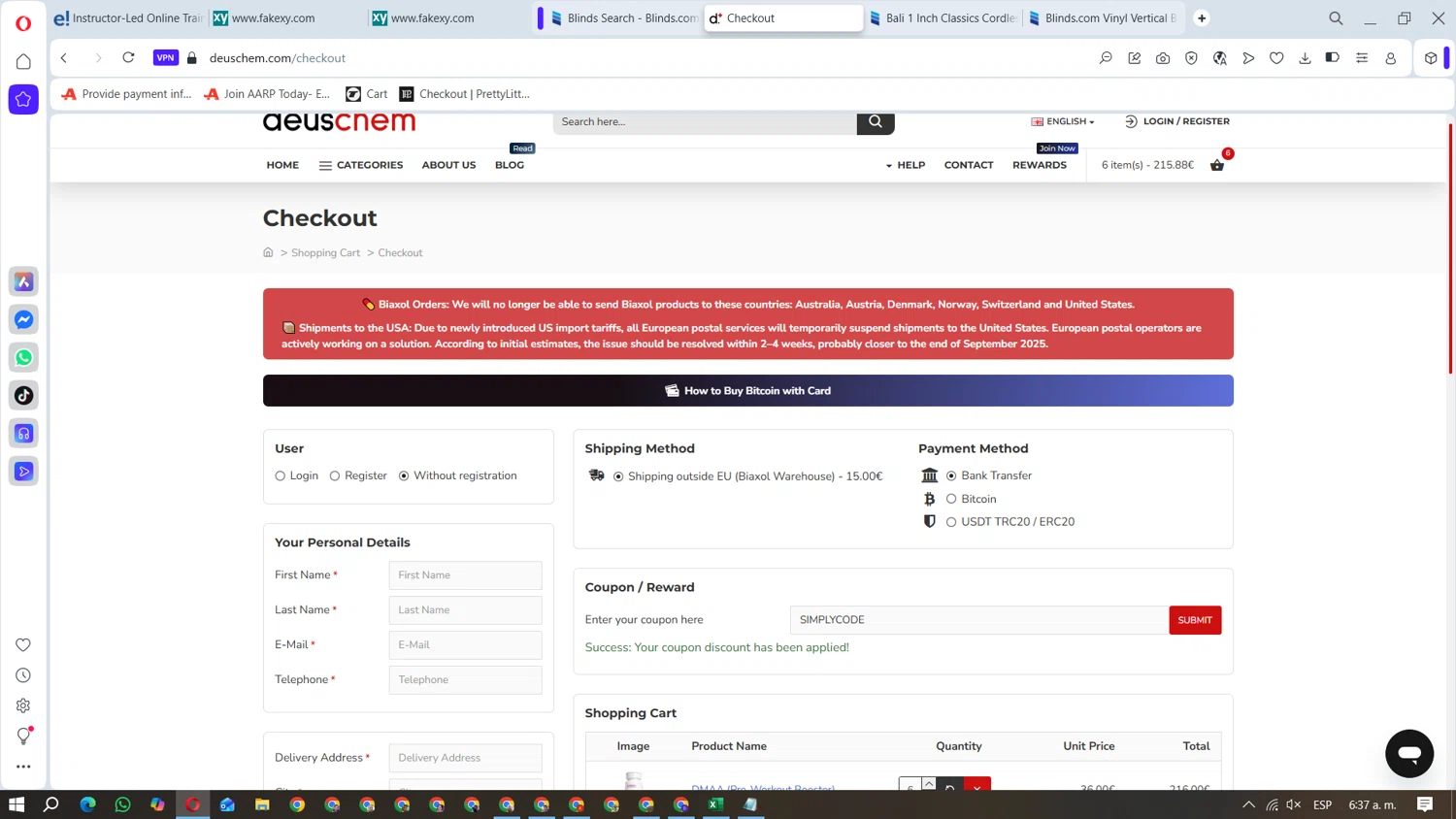
Task: Click the site Search here box
Action: click(x=705, y=122)
